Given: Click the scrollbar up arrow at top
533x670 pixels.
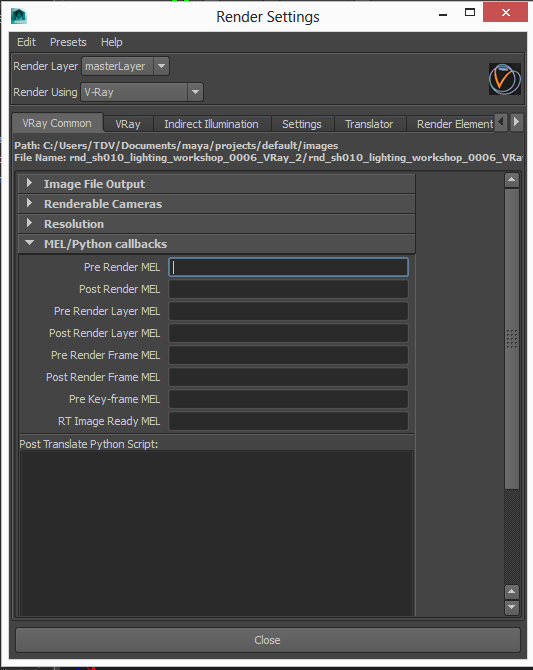Looking at the screenshot, I should point(511,180).
